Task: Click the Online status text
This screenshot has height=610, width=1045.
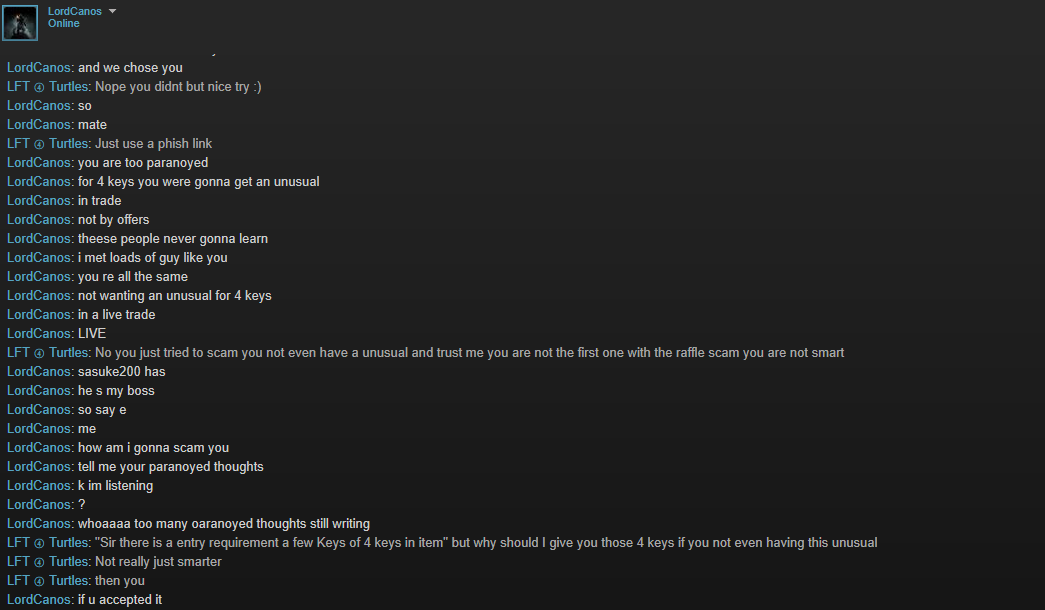Action: pyautogui.click(x=64, y=24)
